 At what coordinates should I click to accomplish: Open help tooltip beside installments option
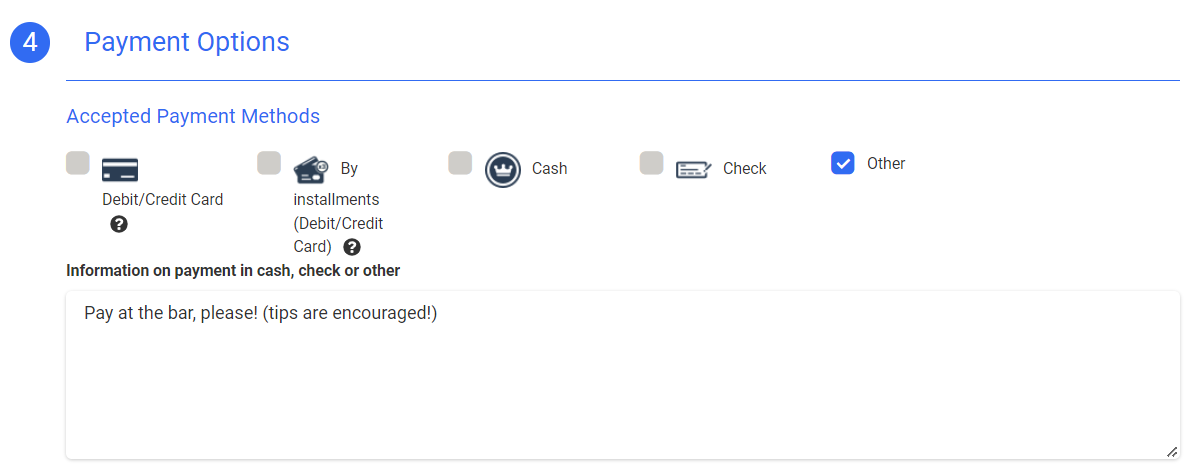(x=351, y=247)
